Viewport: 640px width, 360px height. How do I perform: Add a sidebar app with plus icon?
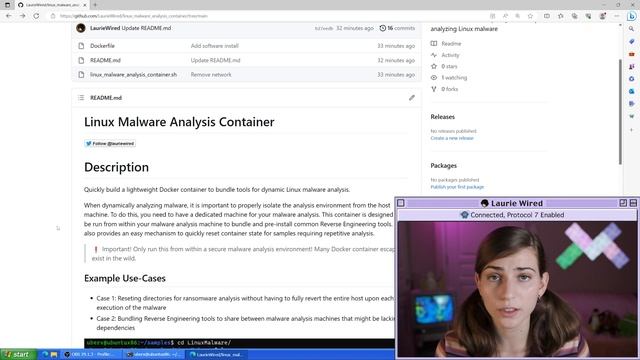click(631, 130)
